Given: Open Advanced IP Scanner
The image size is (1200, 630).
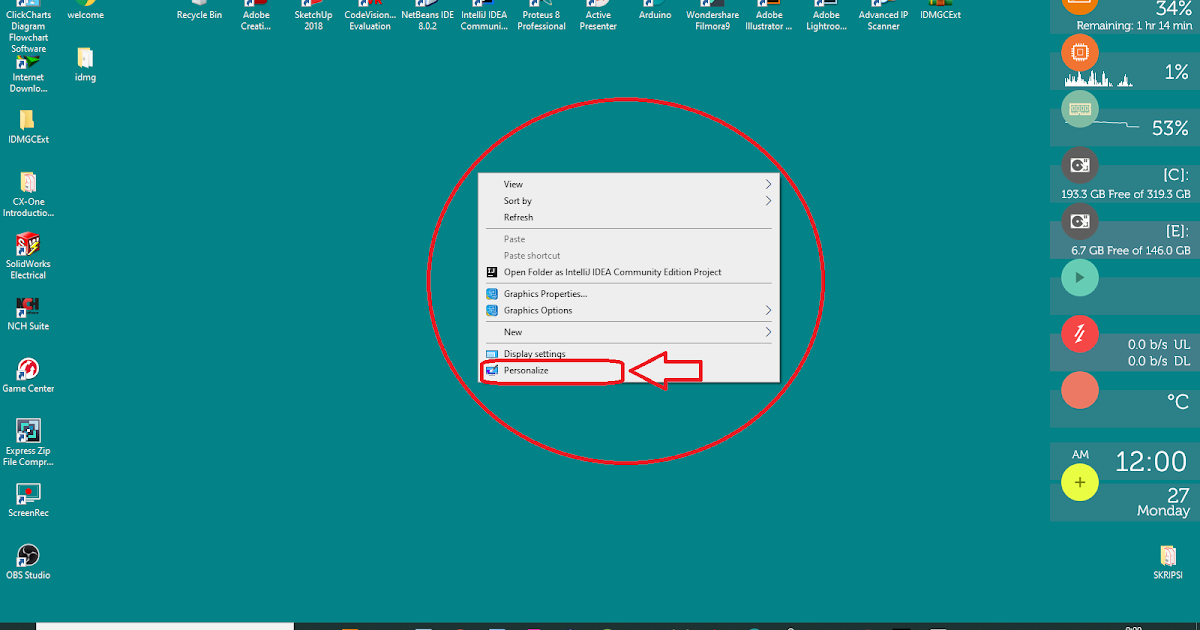Looking at the screenshot, I should coord(883,10).
